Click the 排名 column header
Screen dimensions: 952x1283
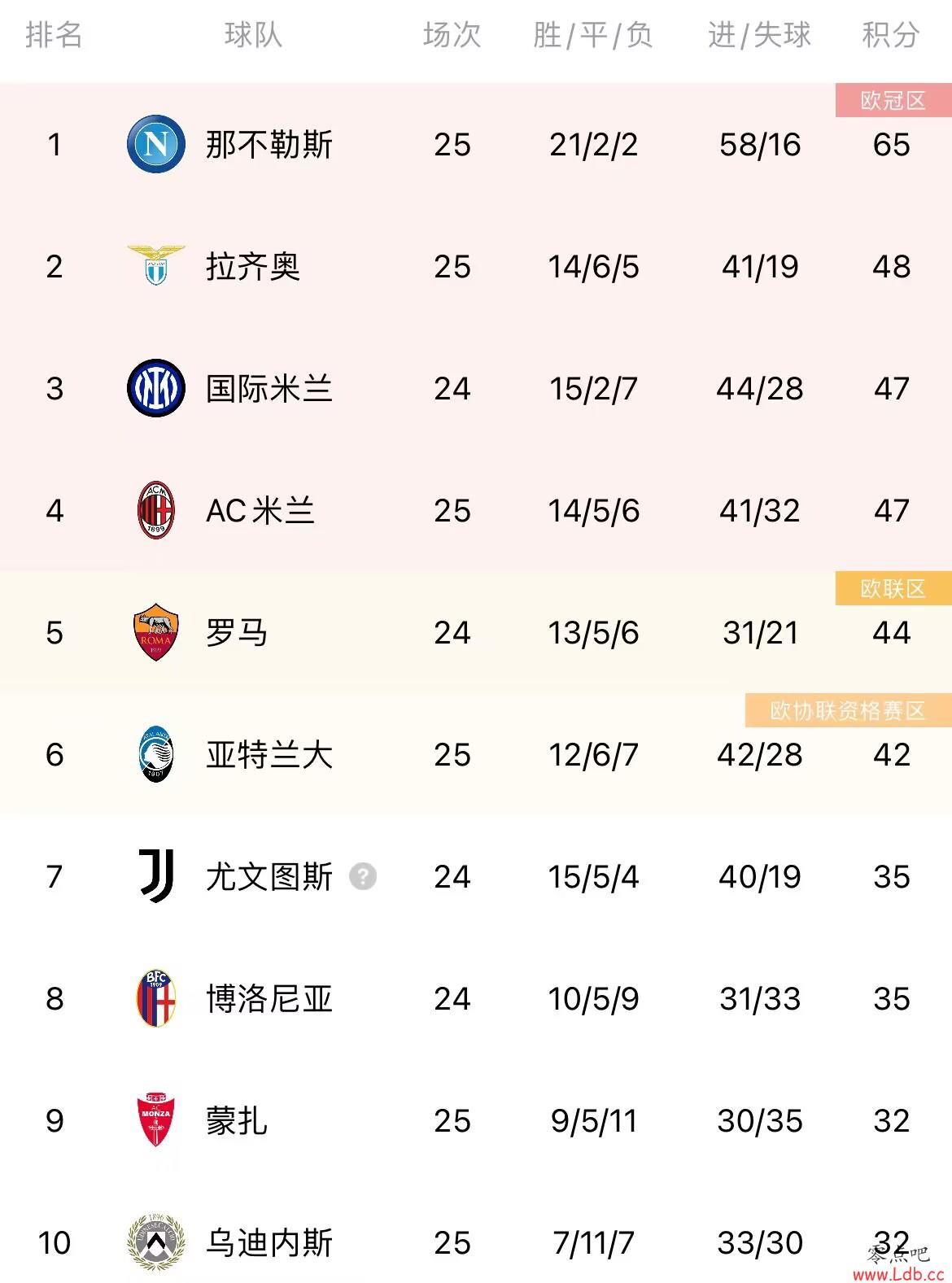pos(54,35)
